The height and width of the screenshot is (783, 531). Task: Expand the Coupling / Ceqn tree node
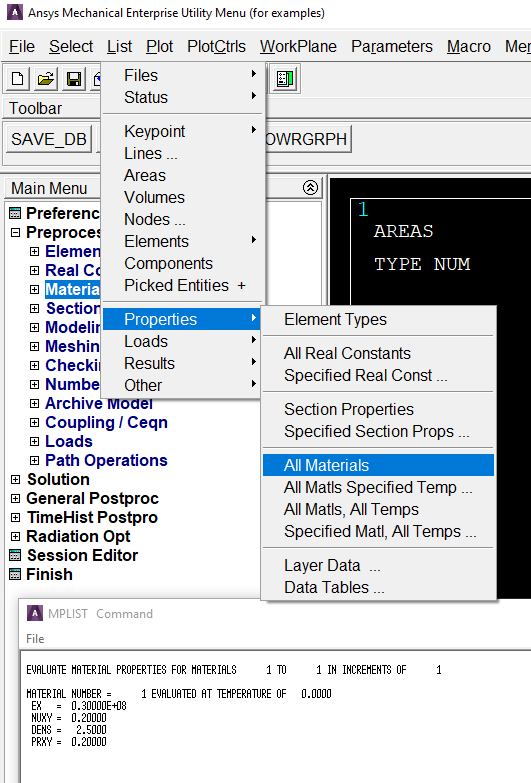click(x=34, y=422)
